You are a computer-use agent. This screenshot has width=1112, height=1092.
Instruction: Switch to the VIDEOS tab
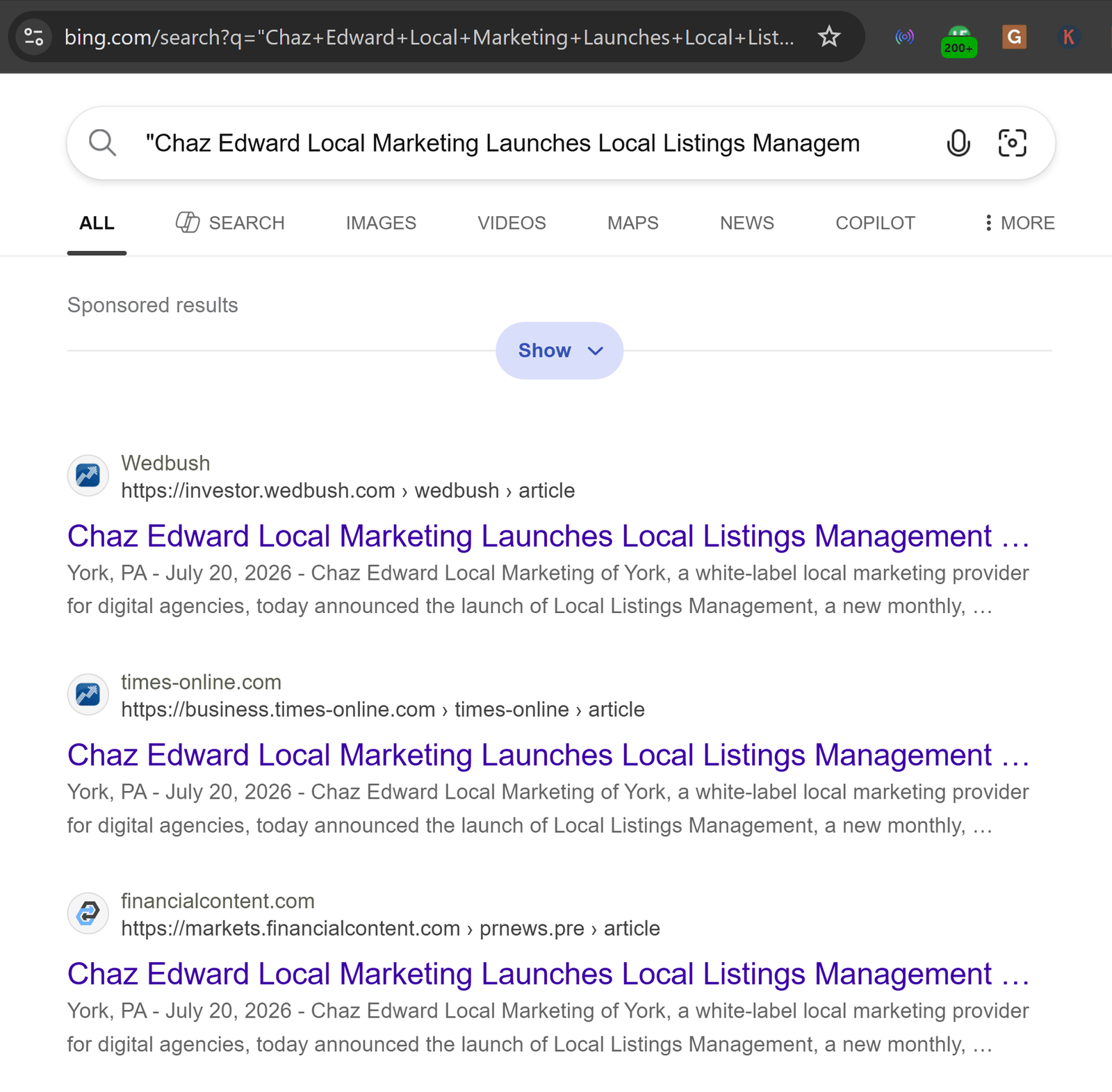click(512, 223)
